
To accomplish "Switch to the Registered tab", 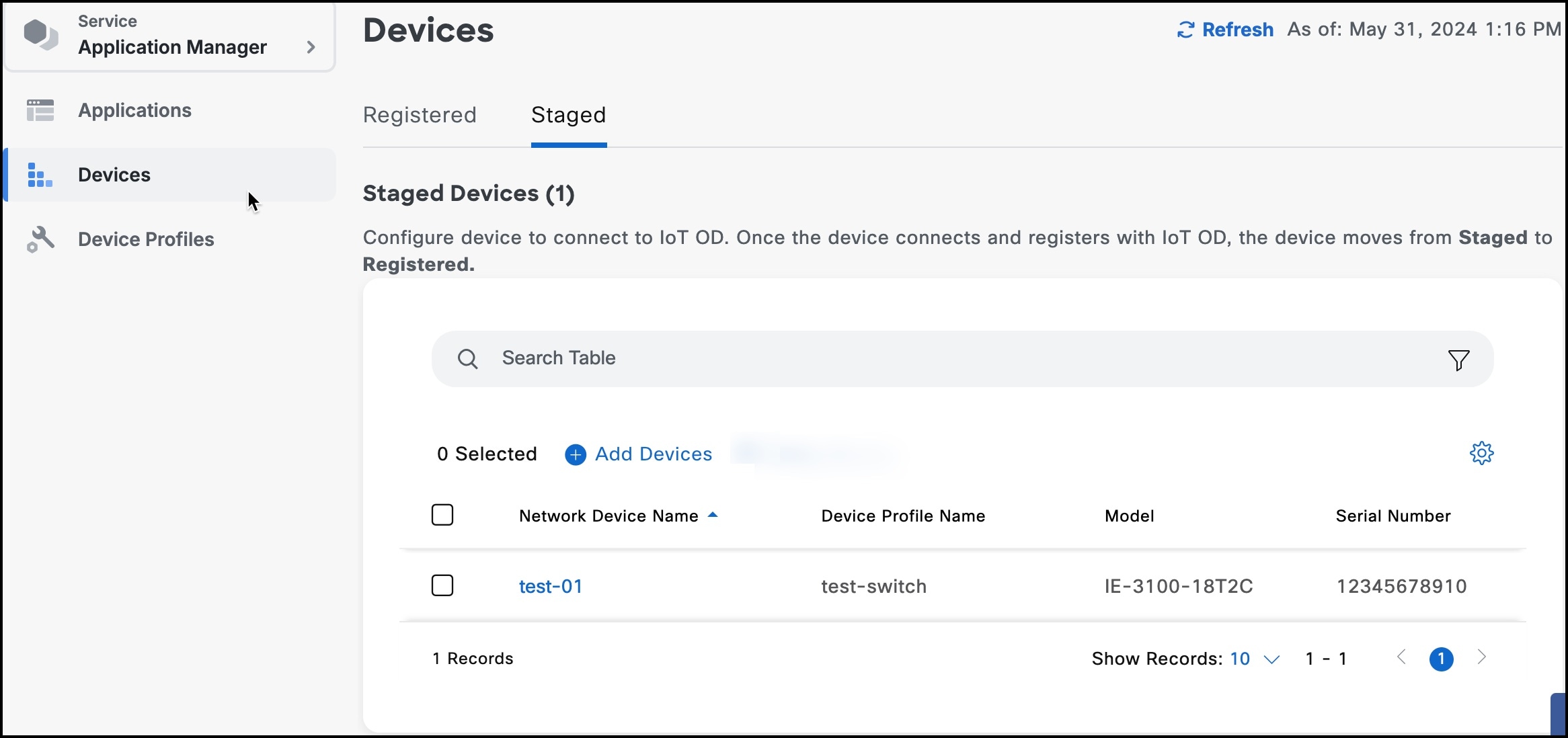I will coord(420,115).
